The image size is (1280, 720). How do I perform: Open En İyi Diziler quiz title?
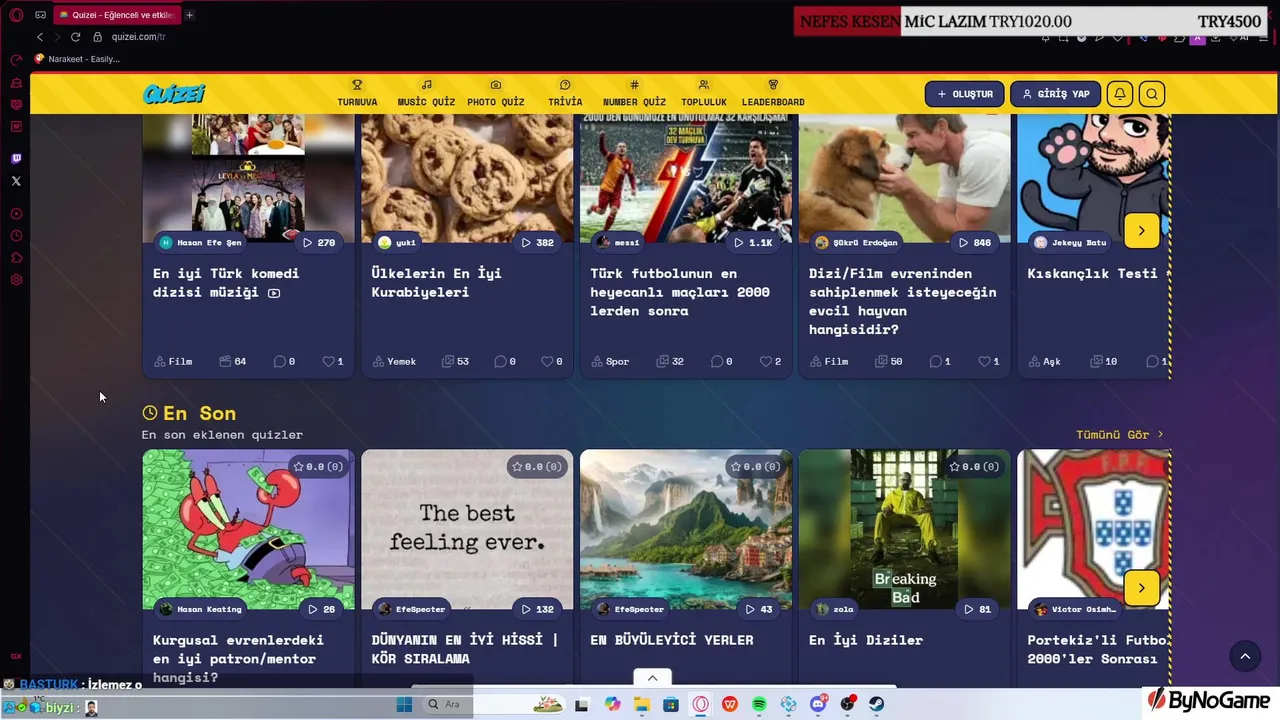tap(866, 640)
